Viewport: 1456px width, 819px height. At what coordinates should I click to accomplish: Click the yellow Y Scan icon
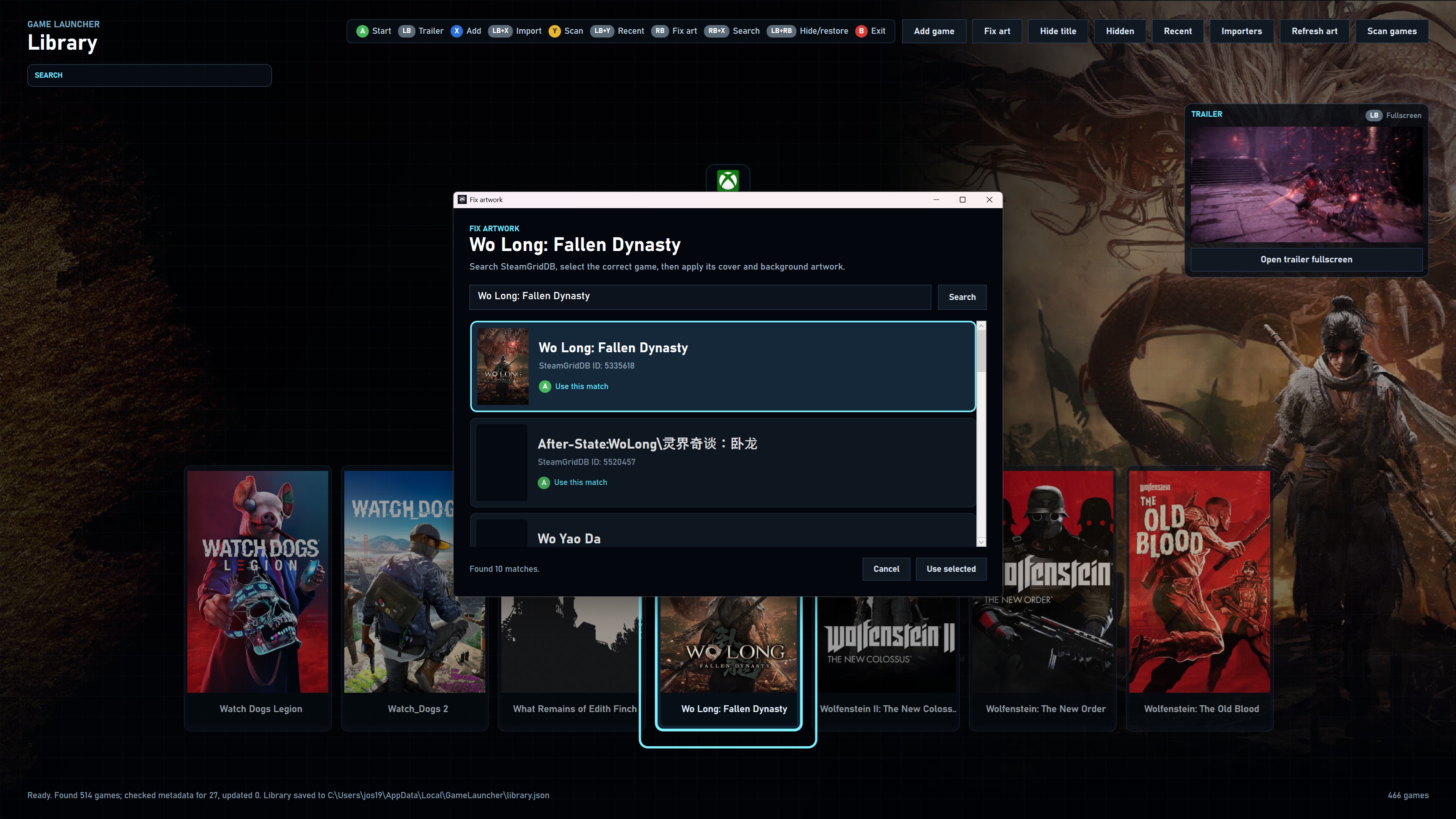(x=554, y=31)
